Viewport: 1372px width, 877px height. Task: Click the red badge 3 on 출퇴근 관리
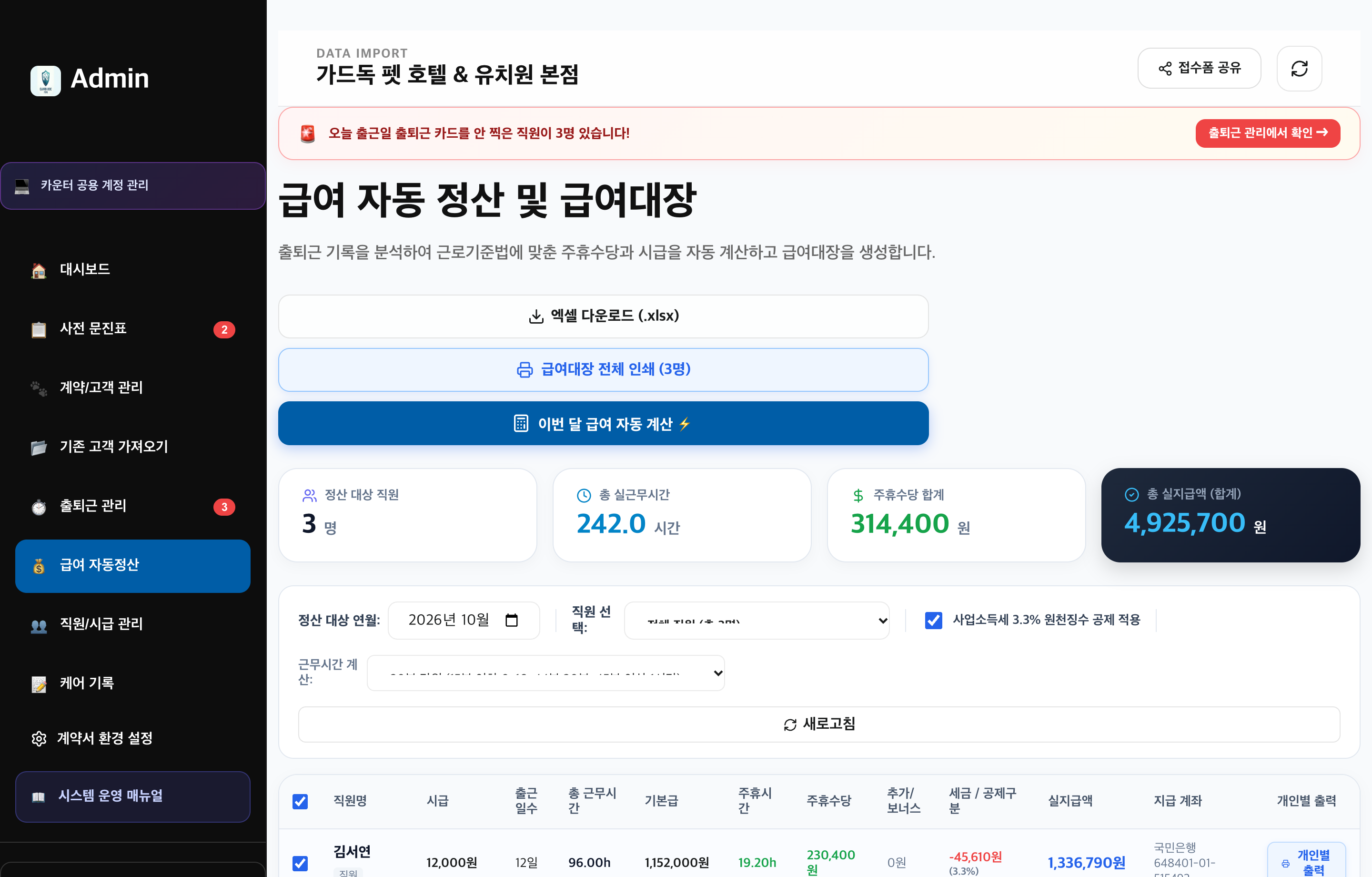click(224, 507)
